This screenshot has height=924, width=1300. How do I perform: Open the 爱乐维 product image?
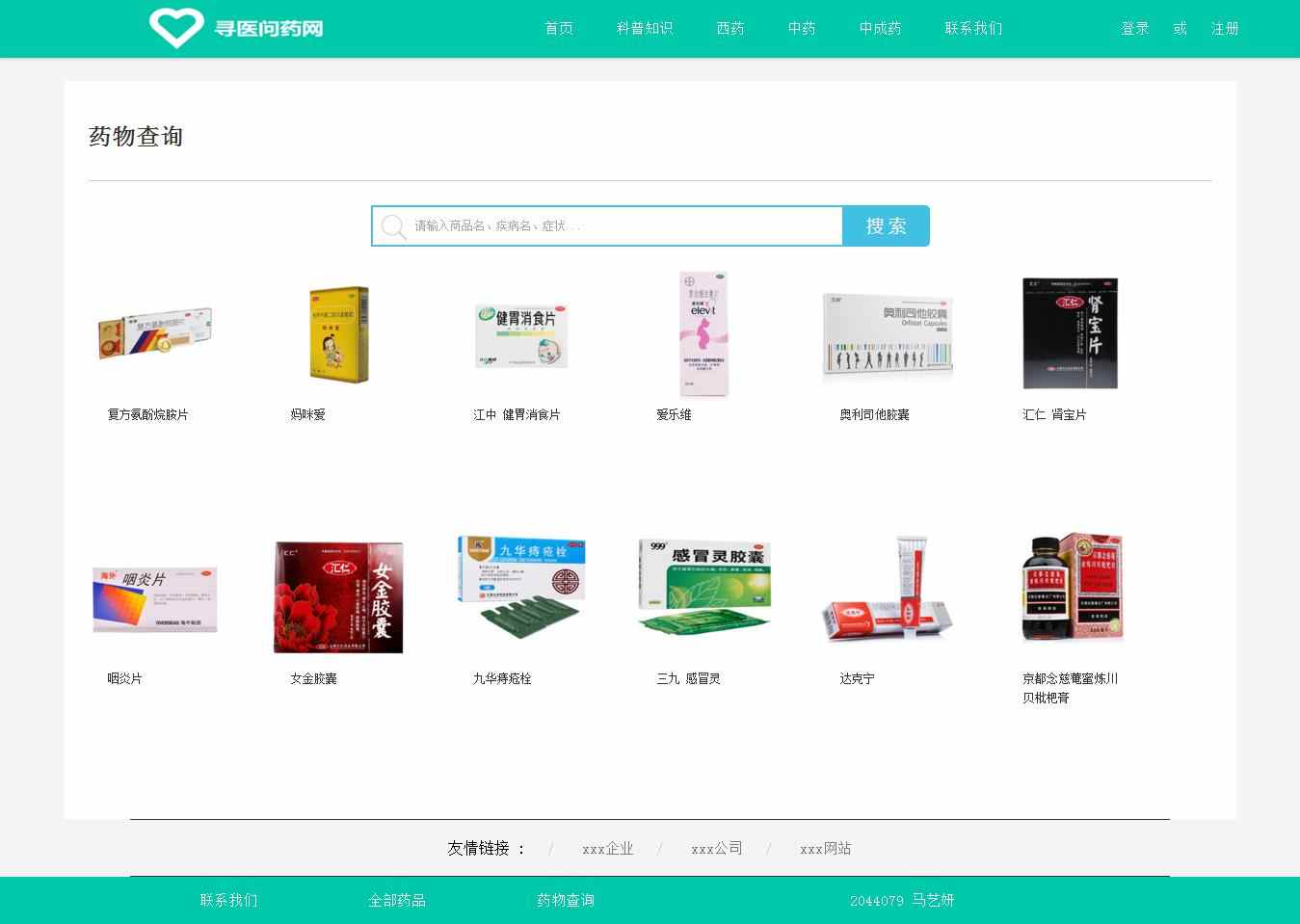(703, 333)
